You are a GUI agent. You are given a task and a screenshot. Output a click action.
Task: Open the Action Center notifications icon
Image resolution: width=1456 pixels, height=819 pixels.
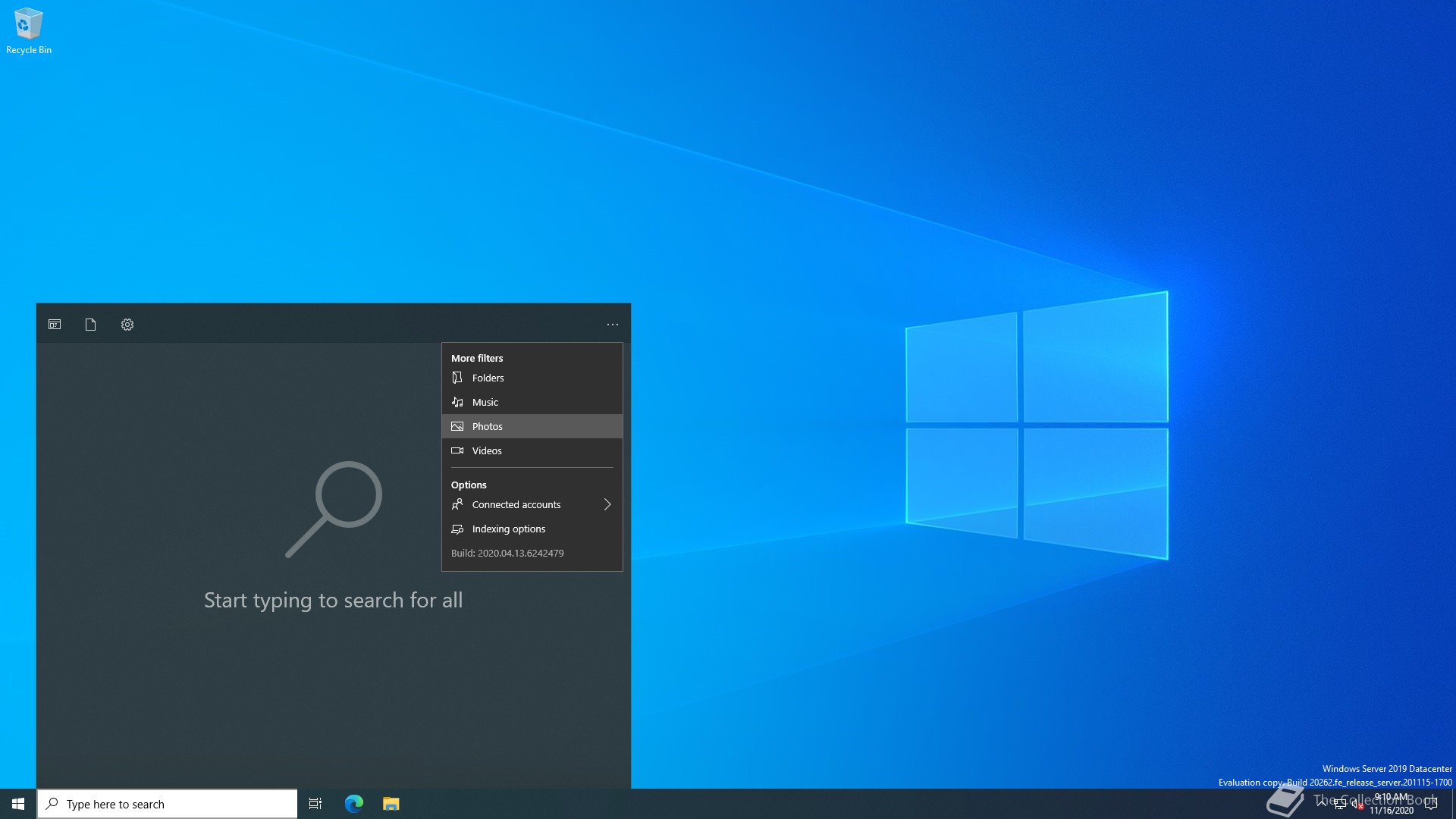click(1431, 804)
